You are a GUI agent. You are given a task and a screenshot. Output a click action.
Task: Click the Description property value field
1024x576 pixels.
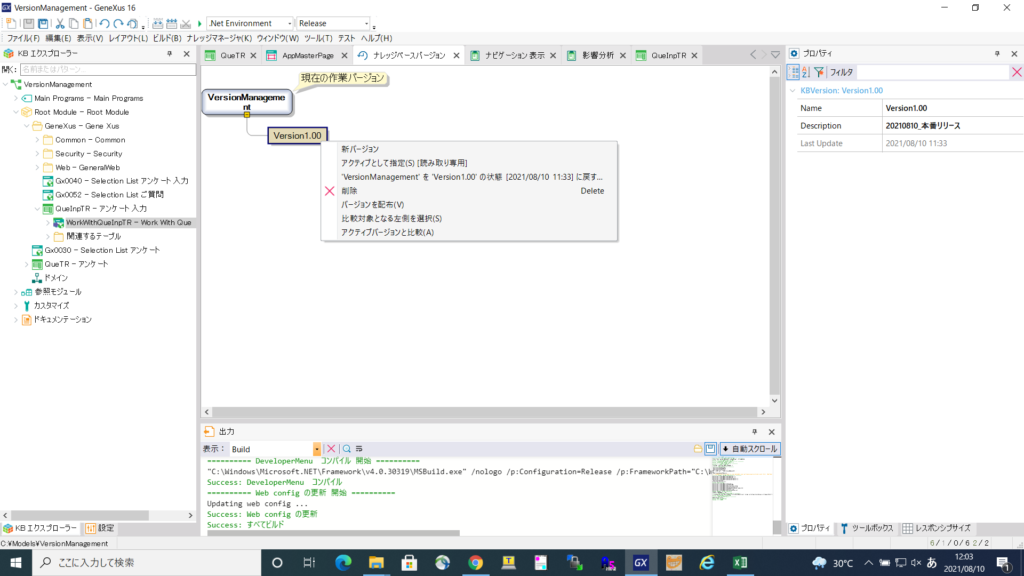tap(952, 126)
